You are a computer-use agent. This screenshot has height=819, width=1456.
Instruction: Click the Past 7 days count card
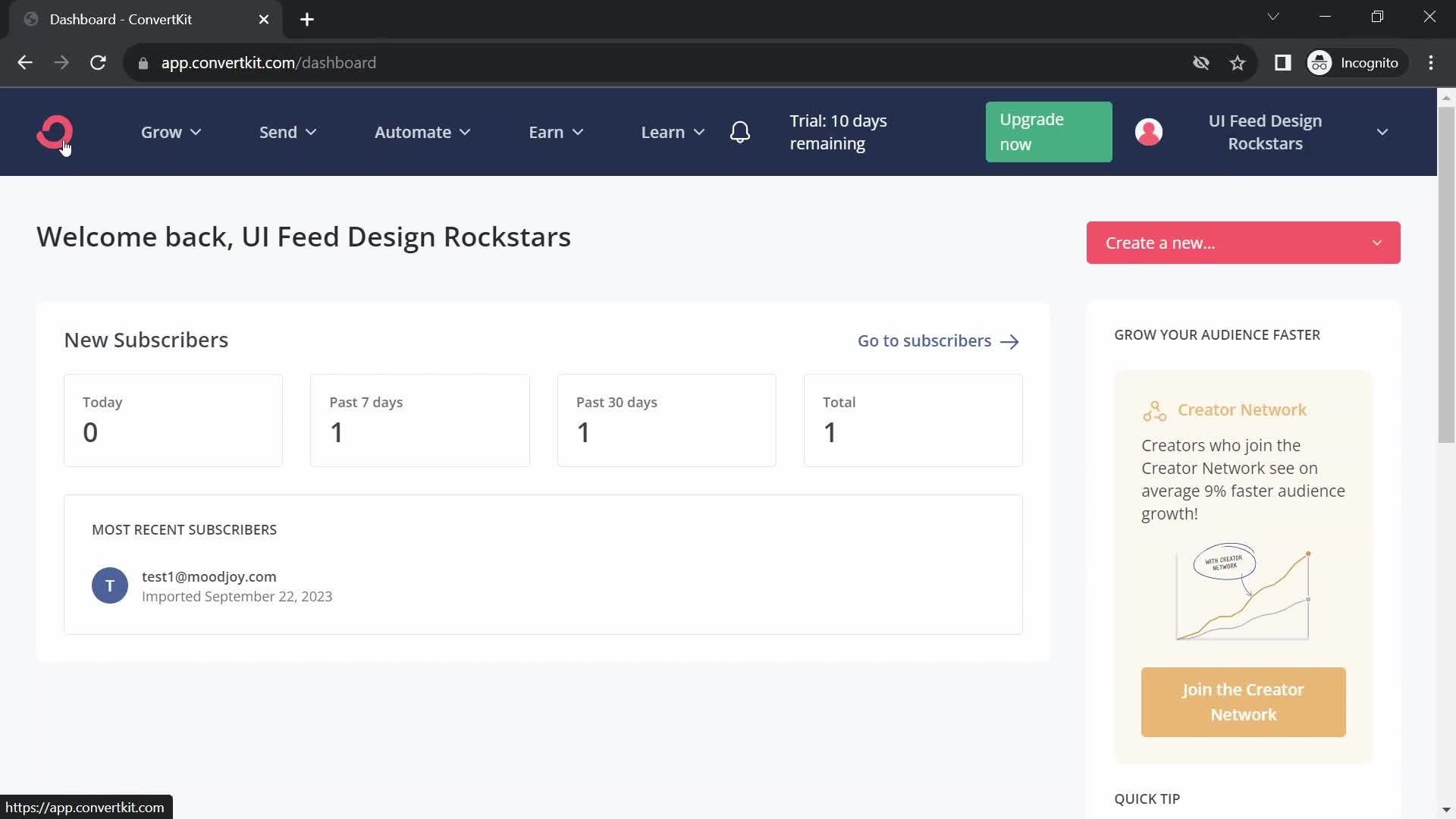(419, 420)
